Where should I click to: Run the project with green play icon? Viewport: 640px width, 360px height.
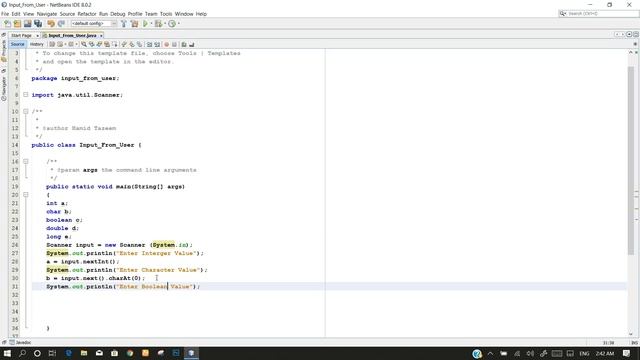click(x=145, y=24)
